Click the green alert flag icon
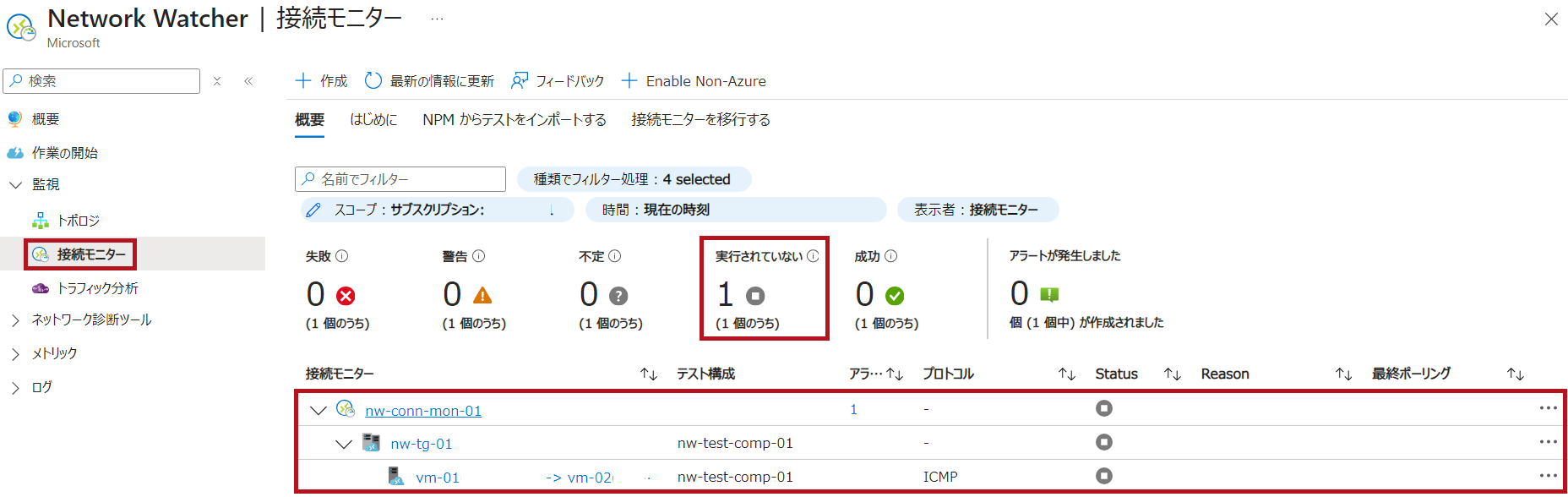 [x=1049, y=294]
